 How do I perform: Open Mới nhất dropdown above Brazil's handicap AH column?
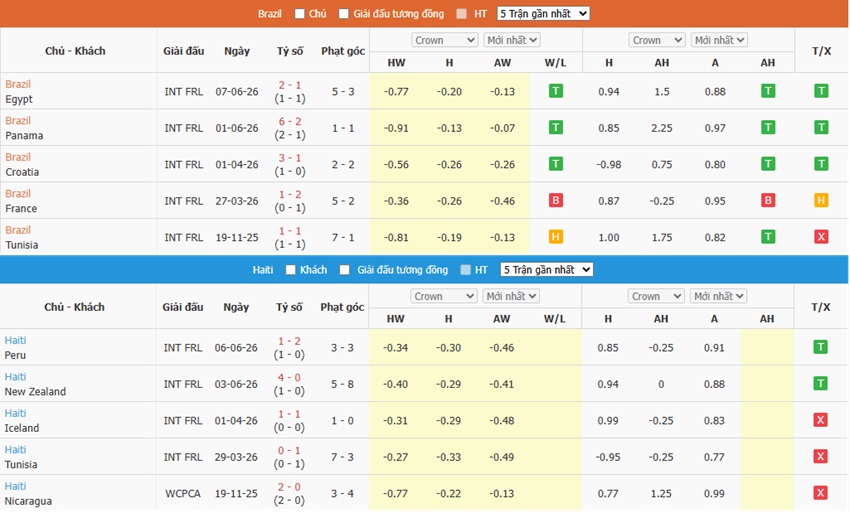(x=719, y=40)
